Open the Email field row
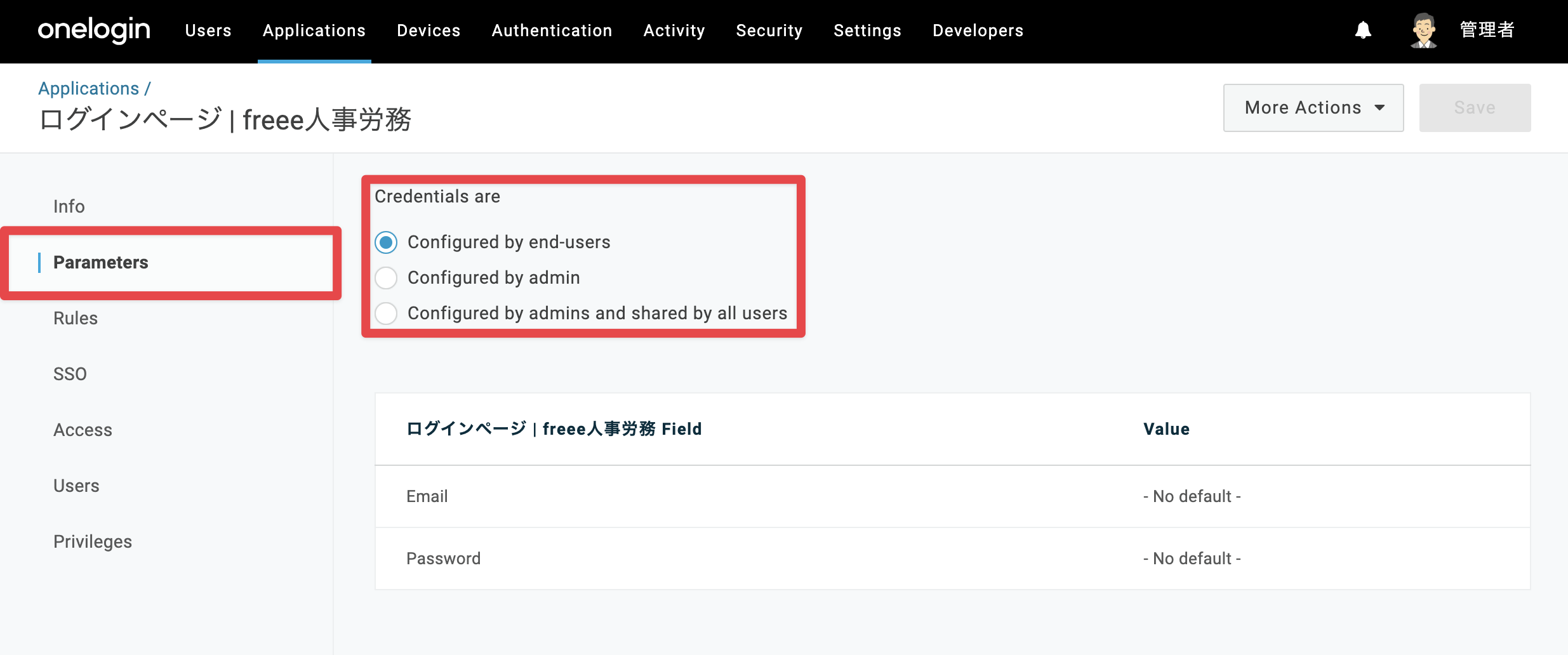The height and width of the screenshot is (655, 1568). pyautogui.click(x=952, y=496)
